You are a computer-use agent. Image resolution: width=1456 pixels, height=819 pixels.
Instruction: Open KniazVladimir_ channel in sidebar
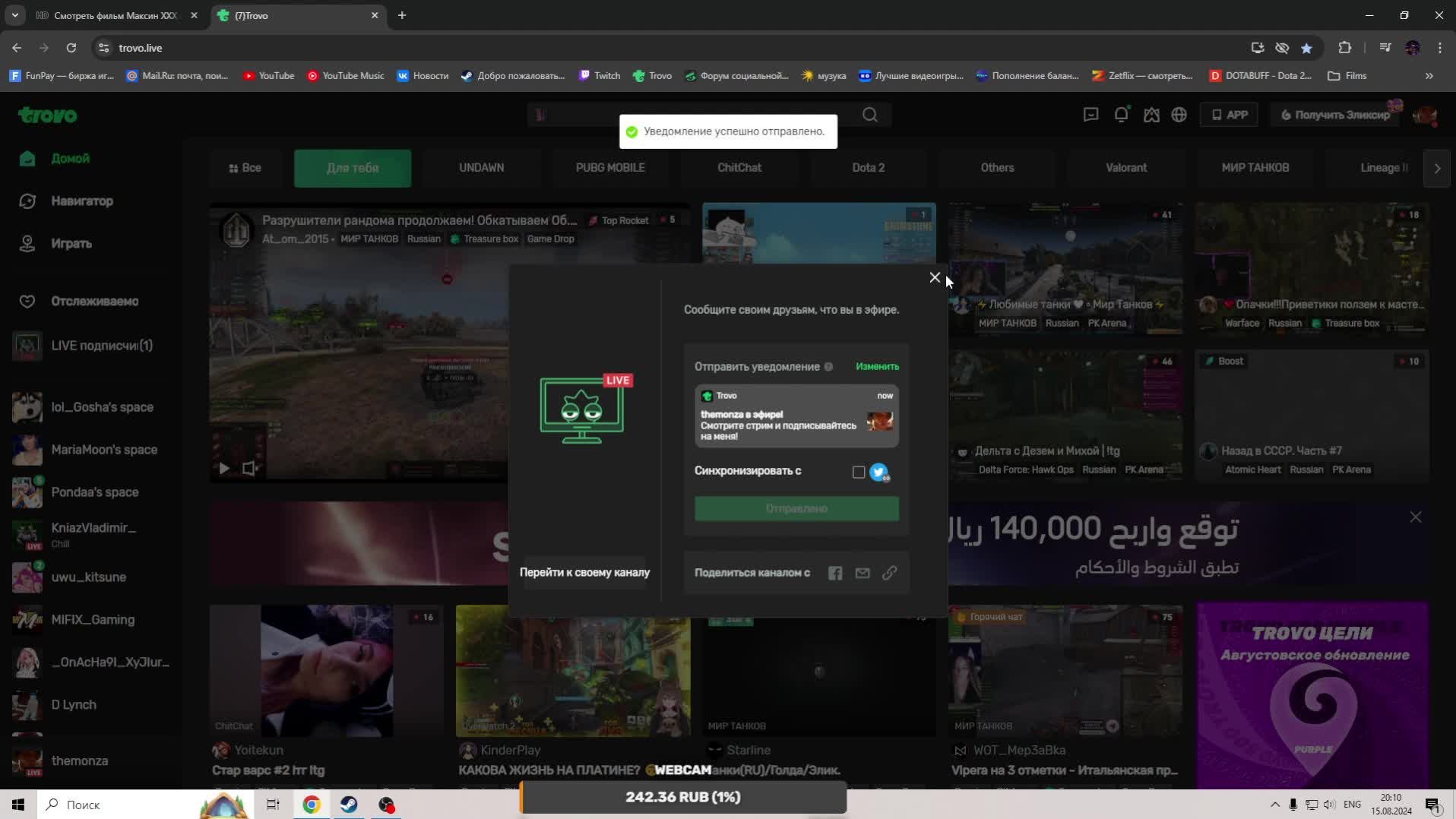(93, 535)
